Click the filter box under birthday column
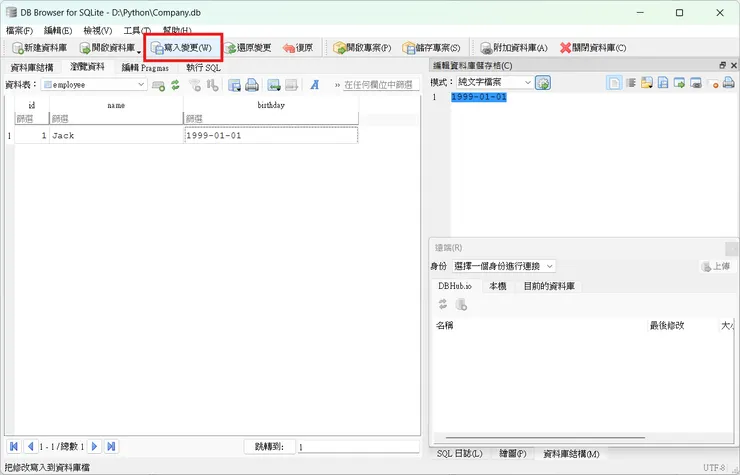The height and width of the screenshot is (475, 740). click(271, 119)
